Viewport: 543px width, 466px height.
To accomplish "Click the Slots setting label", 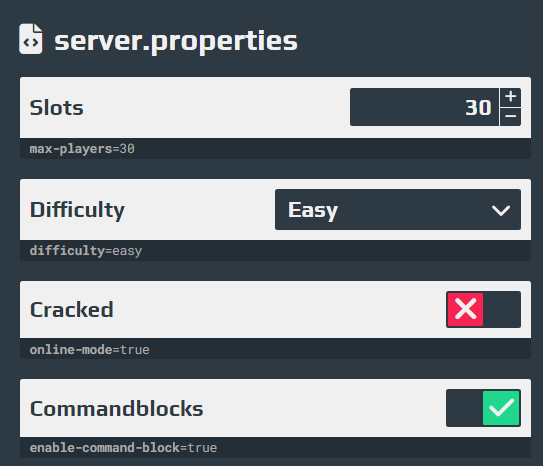I will [56, 108].
